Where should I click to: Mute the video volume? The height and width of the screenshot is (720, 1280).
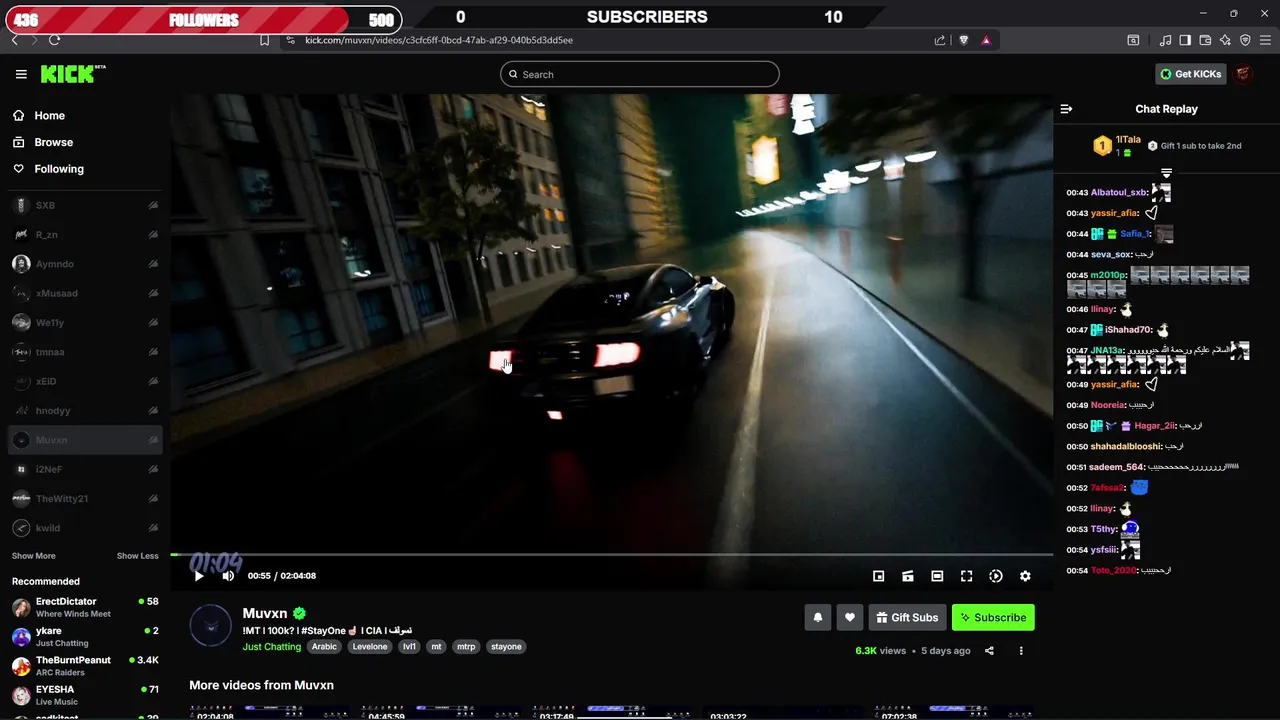(228, 576)
